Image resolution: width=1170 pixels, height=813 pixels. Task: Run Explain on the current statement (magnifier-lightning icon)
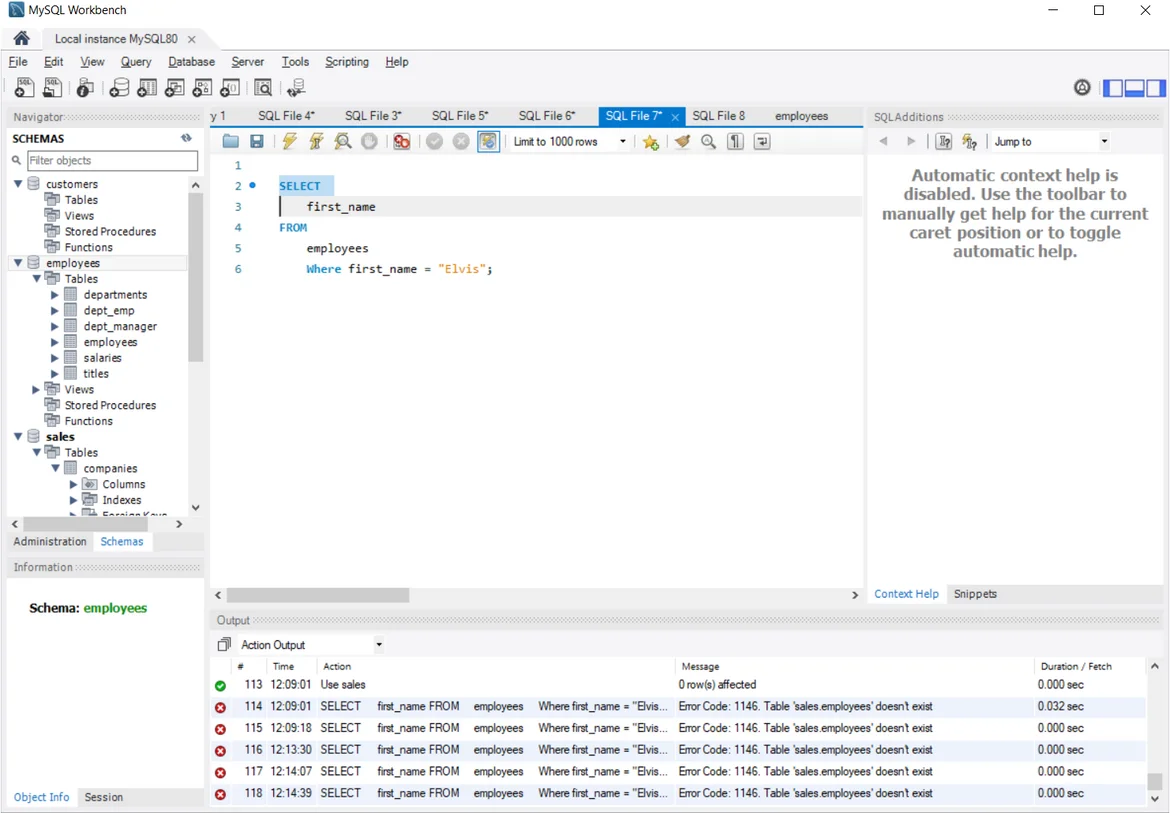click(x=343, y=142)
